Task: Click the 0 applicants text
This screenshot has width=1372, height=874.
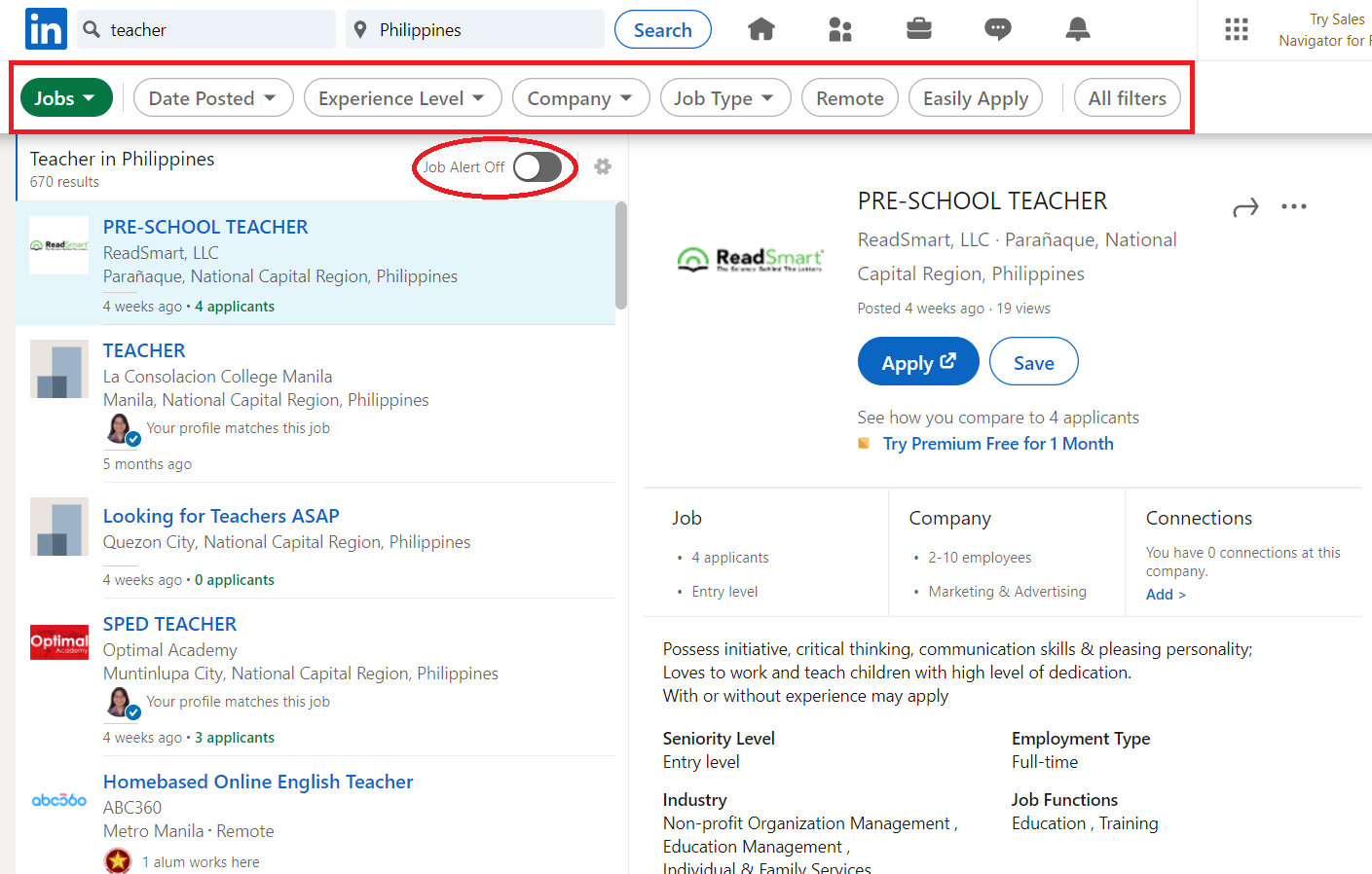Action: (235, 580)
